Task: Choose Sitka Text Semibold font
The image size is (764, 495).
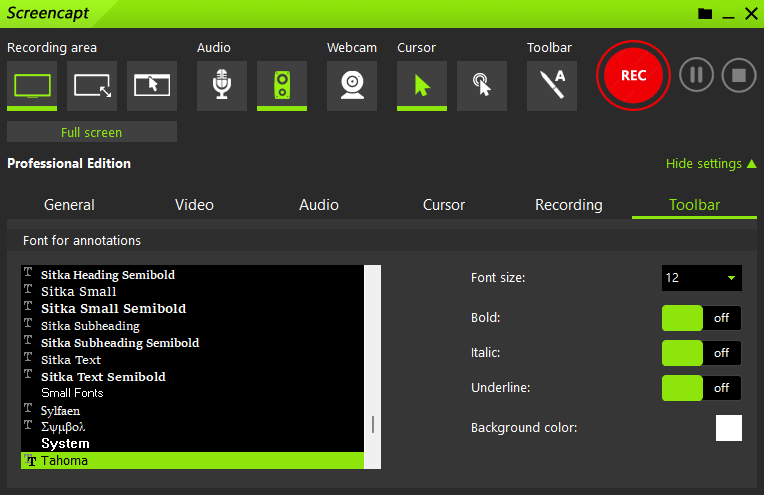Action: coord(192,377)
